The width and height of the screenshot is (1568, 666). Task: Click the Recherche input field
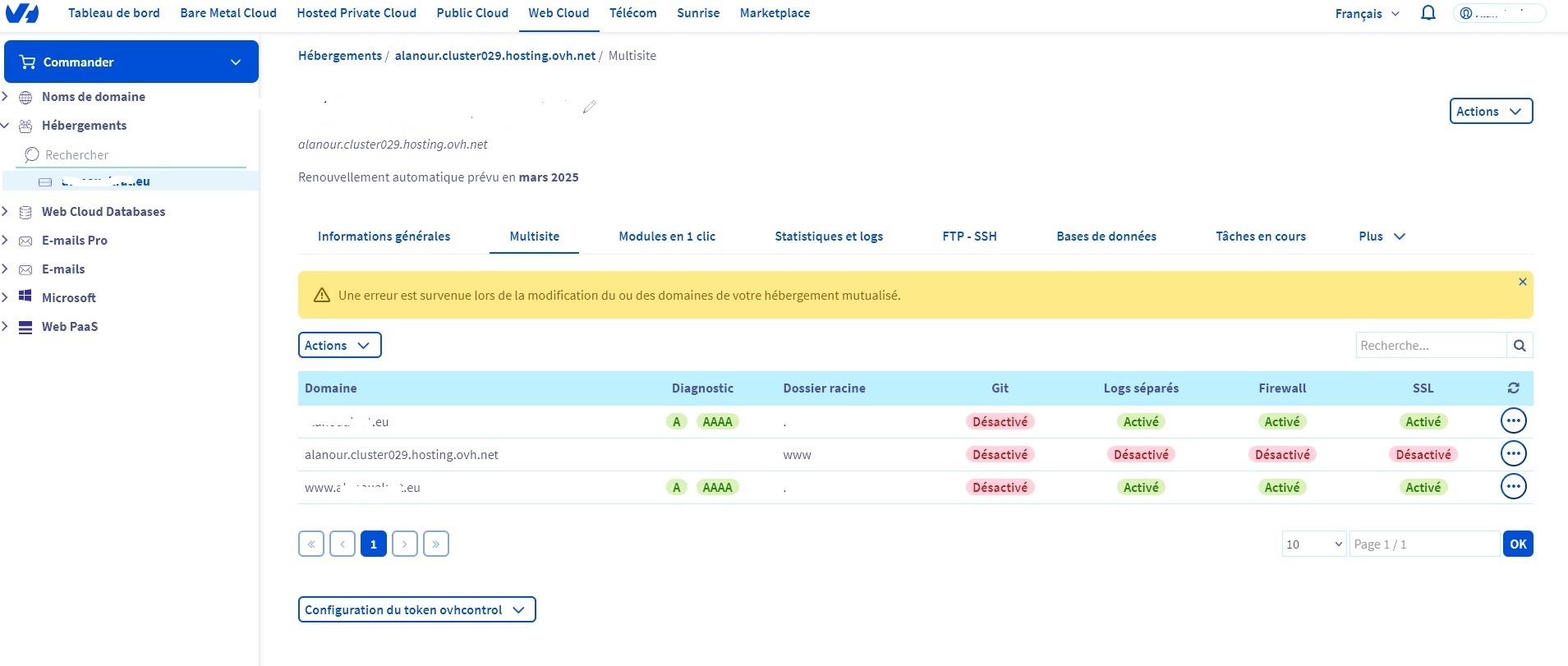(x=1430, y=346)
